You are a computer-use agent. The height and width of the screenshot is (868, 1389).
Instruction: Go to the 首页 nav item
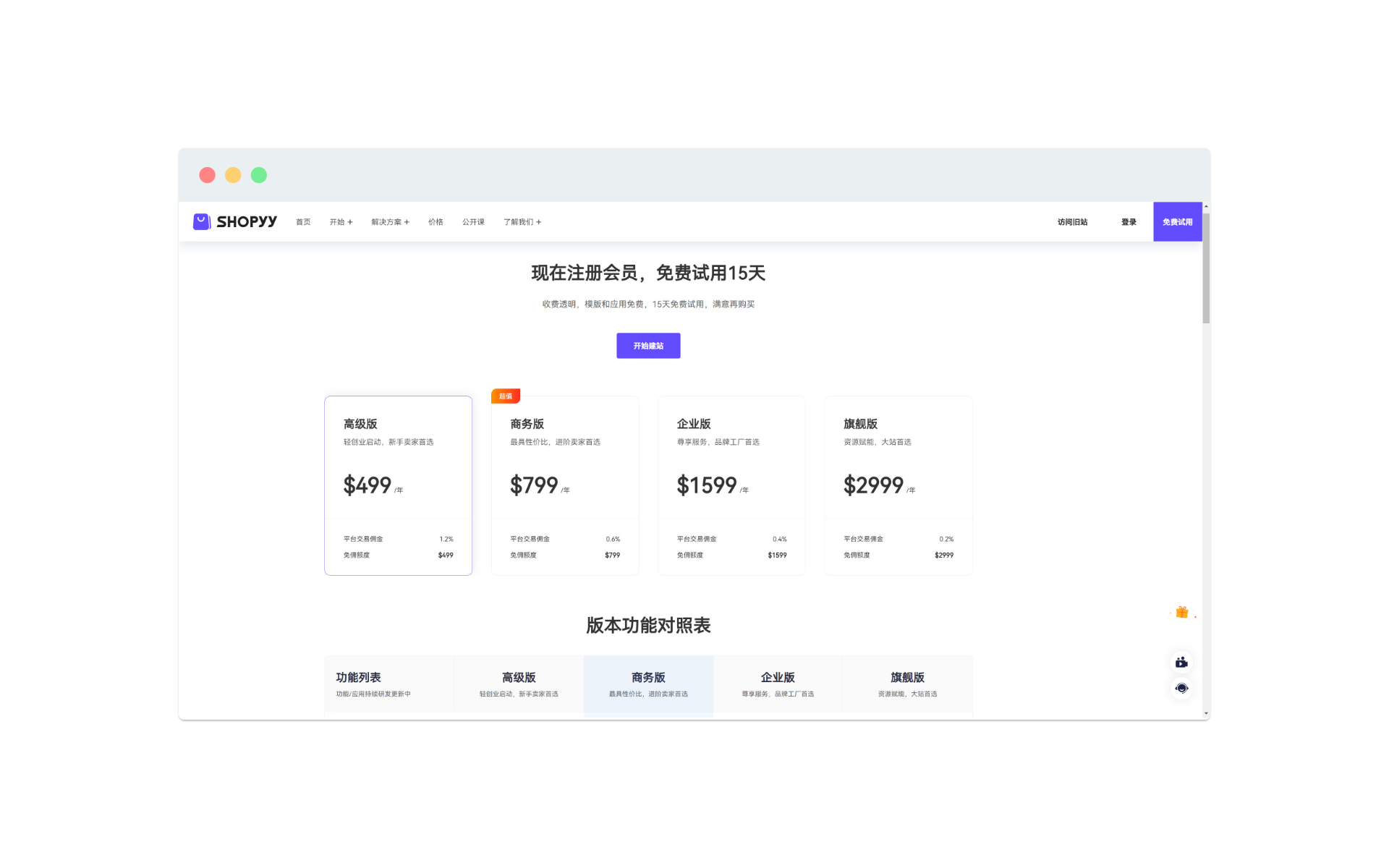pos(303,222)
